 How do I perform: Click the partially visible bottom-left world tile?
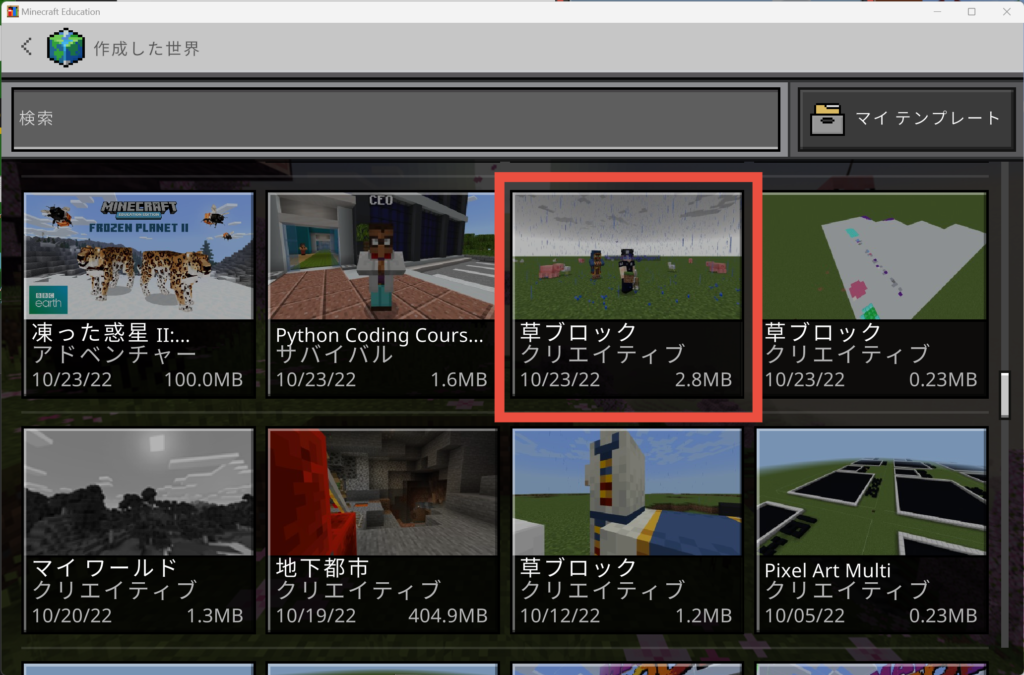point(138,668)
